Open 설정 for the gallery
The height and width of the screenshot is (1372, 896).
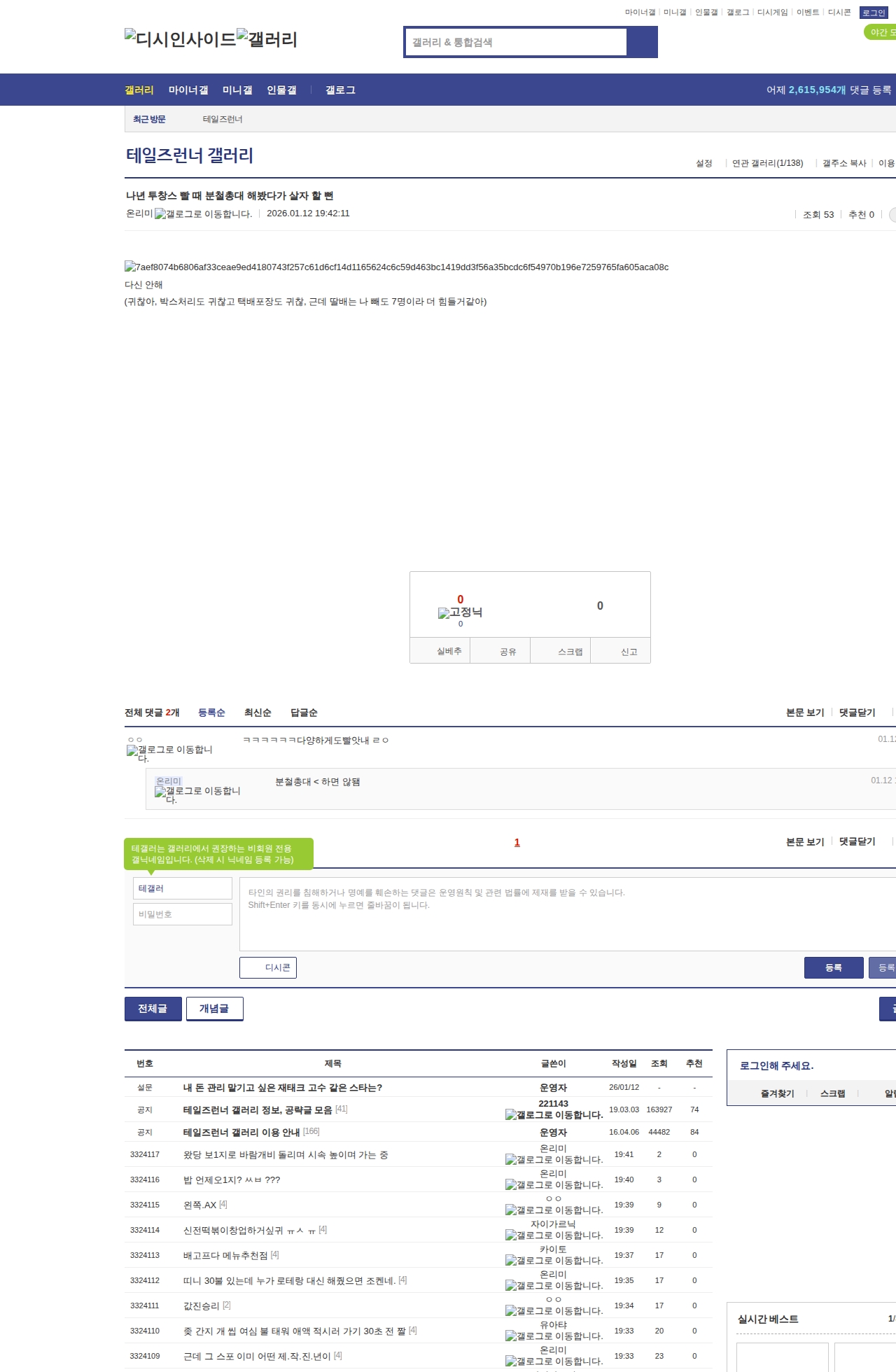click(x=703, y=163)
